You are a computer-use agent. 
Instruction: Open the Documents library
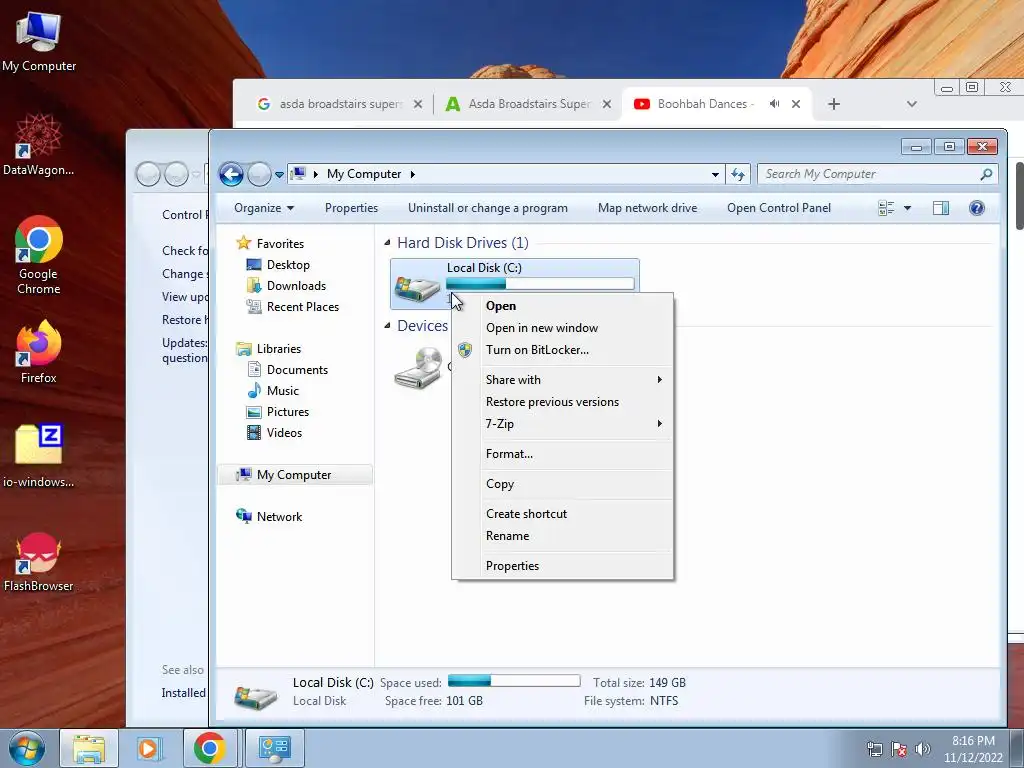tap(287, 370)
